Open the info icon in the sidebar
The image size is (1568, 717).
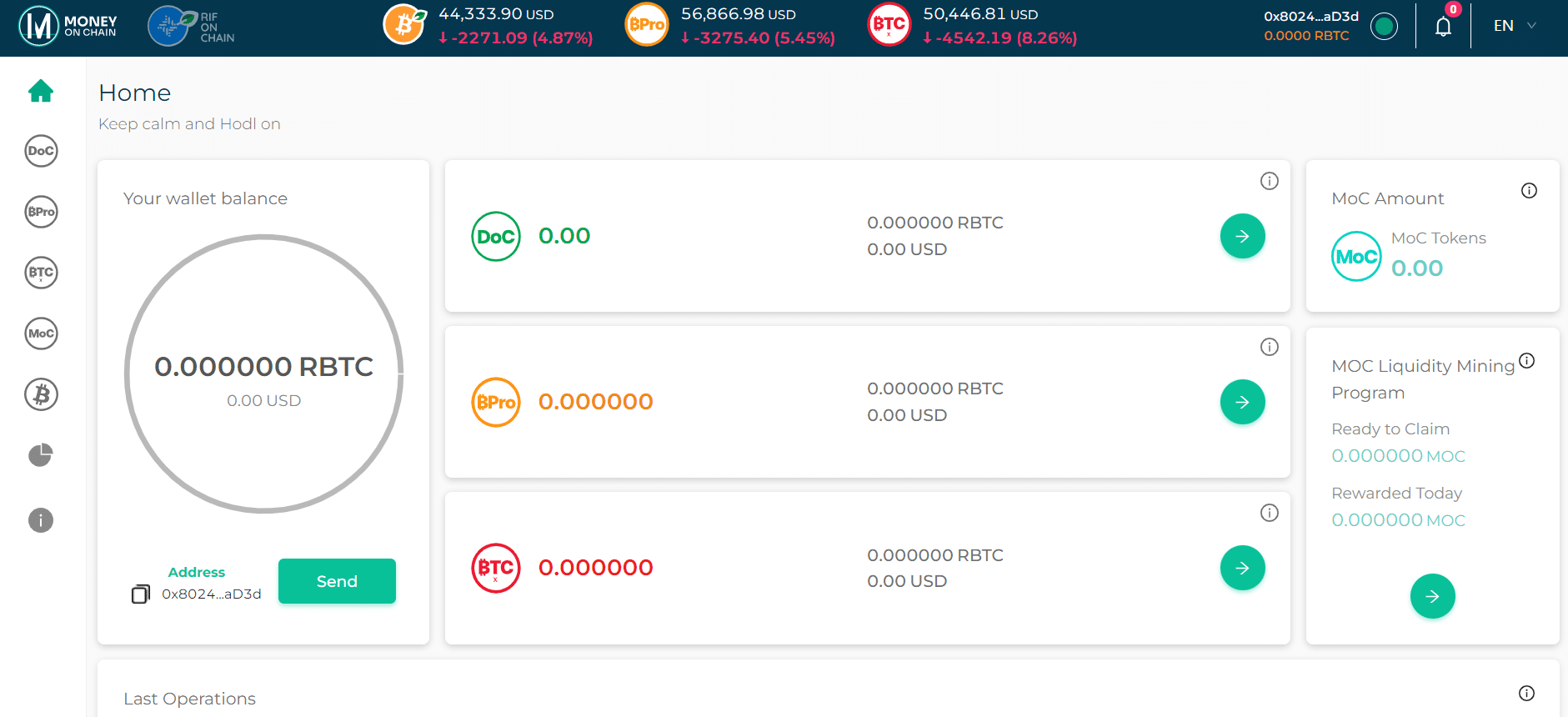41,520
